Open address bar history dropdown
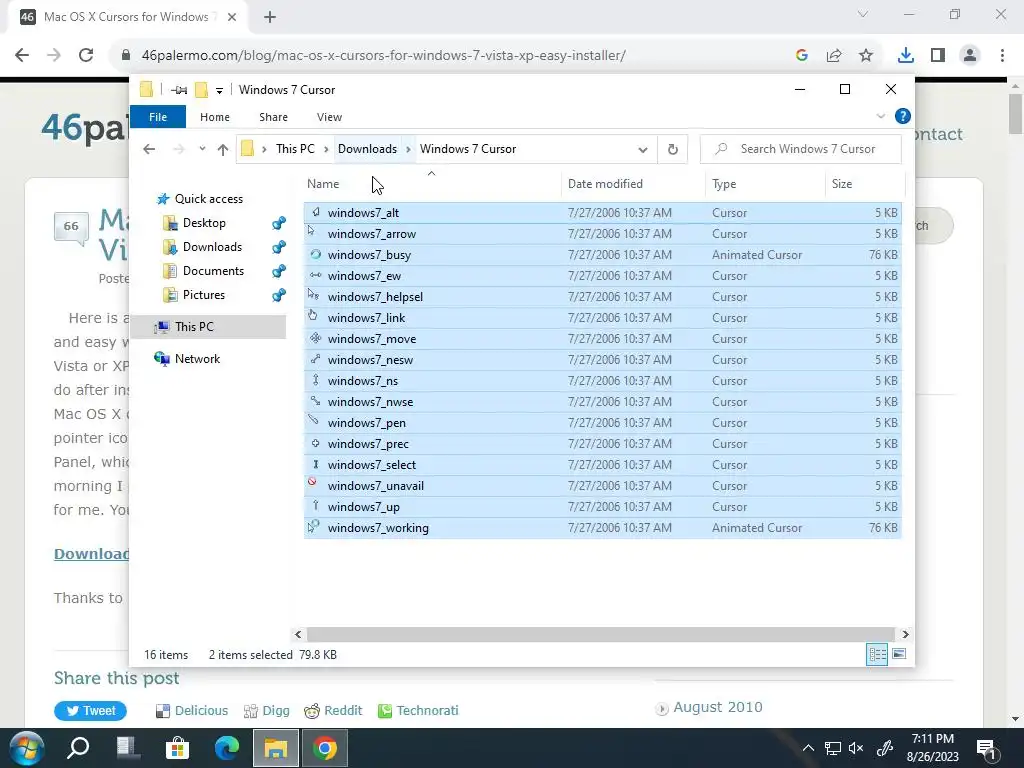The width and height of the screenshot is (1024, 768). [x=643, y=150]
